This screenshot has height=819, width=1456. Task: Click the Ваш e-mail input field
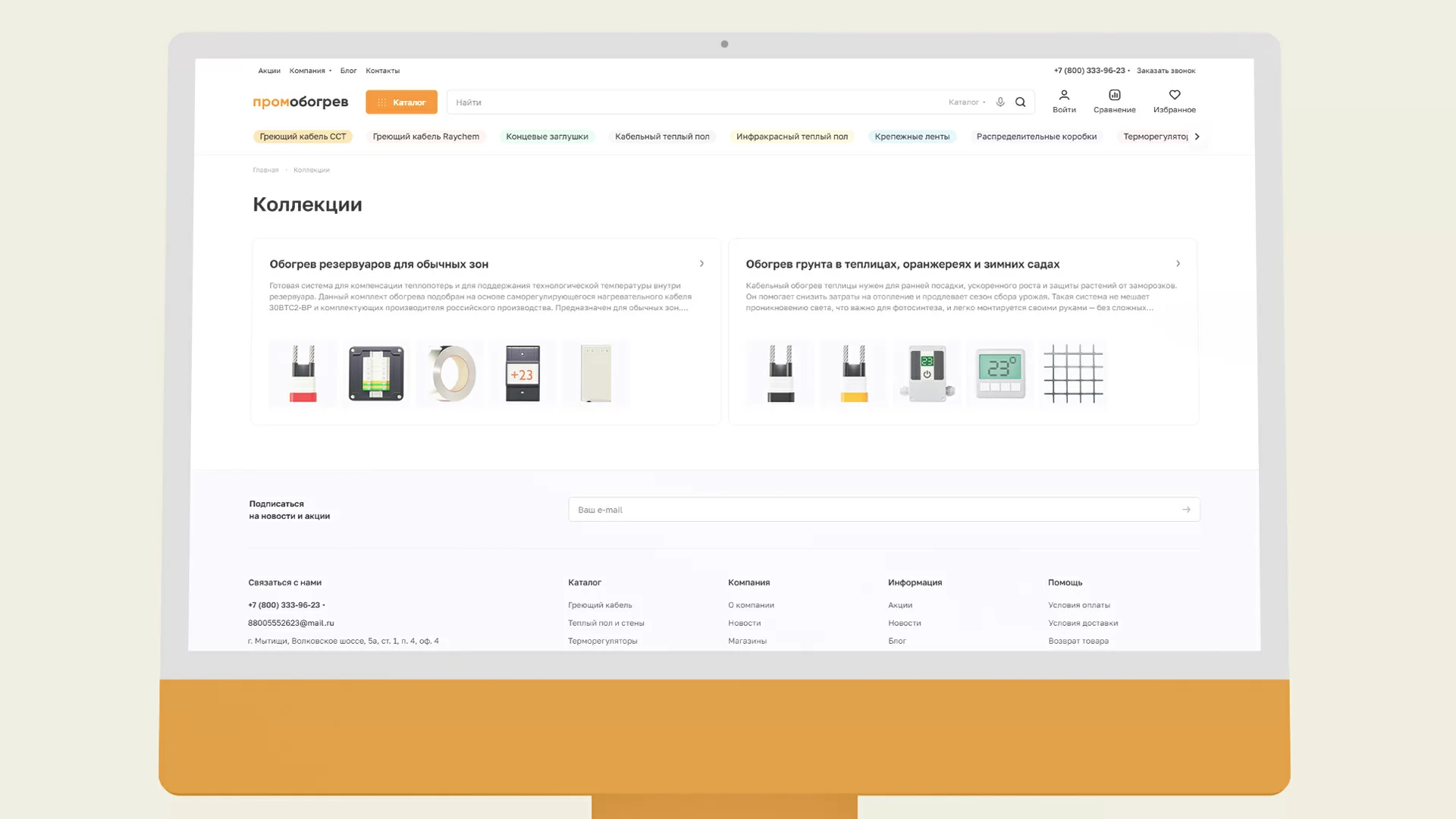(872, 510)
